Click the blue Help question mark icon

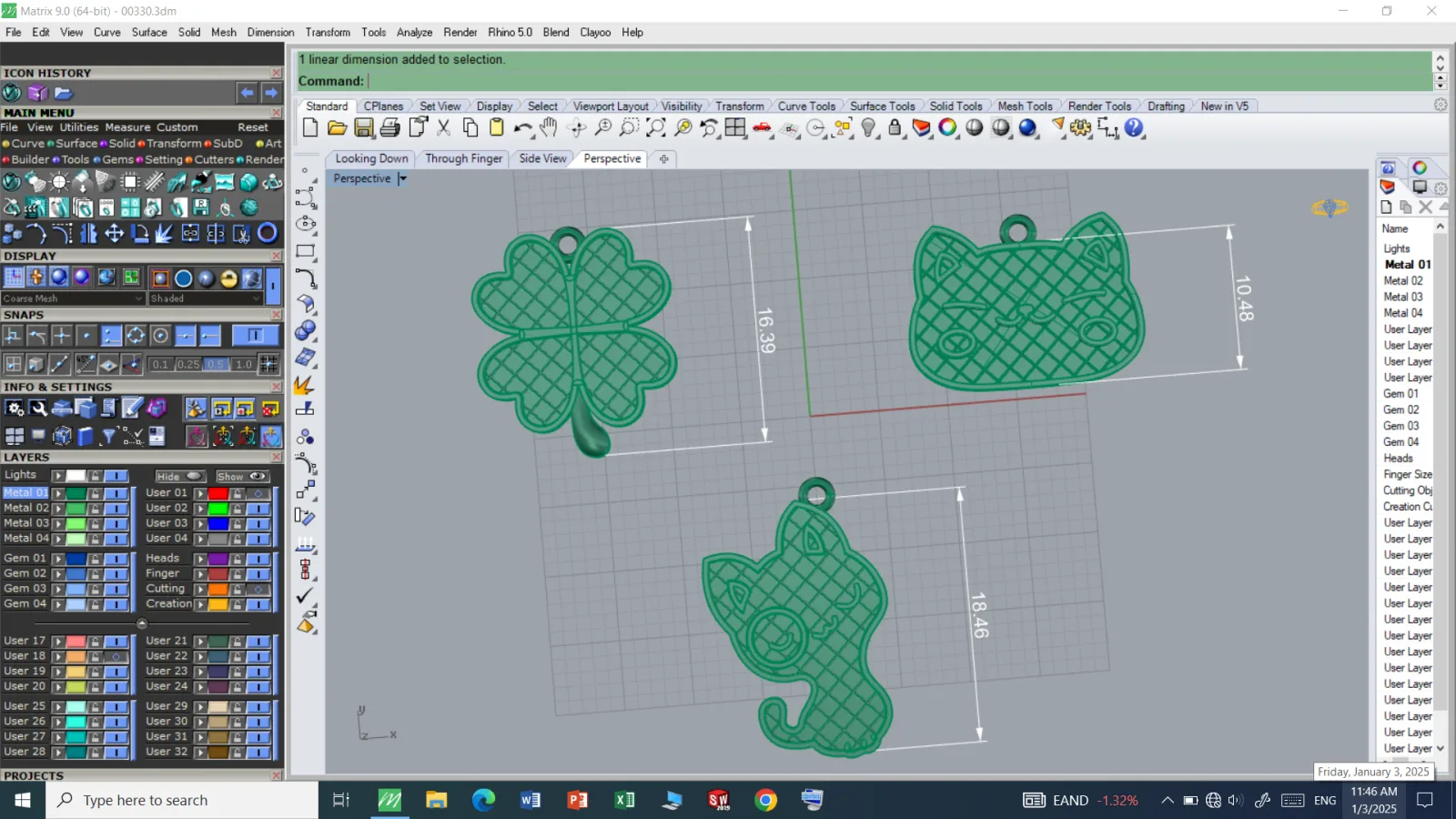[1134, 128]
